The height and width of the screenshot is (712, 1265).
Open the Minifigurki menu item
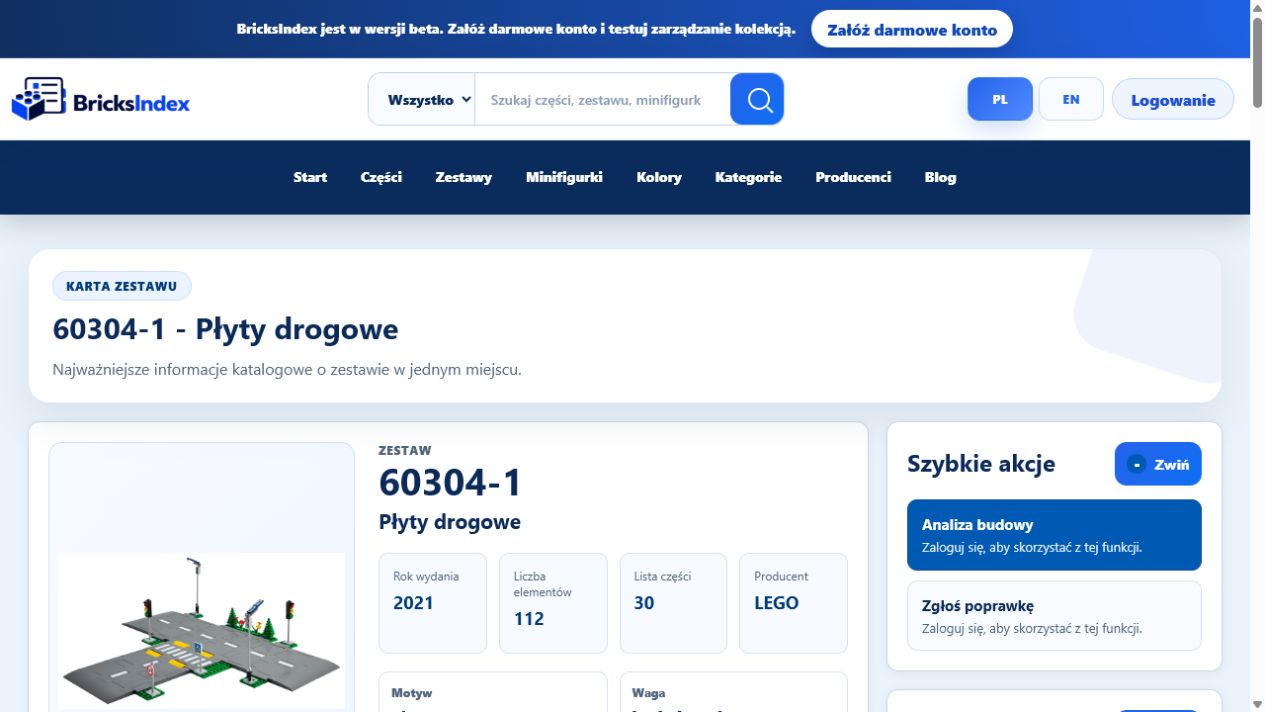click(564, 177)
